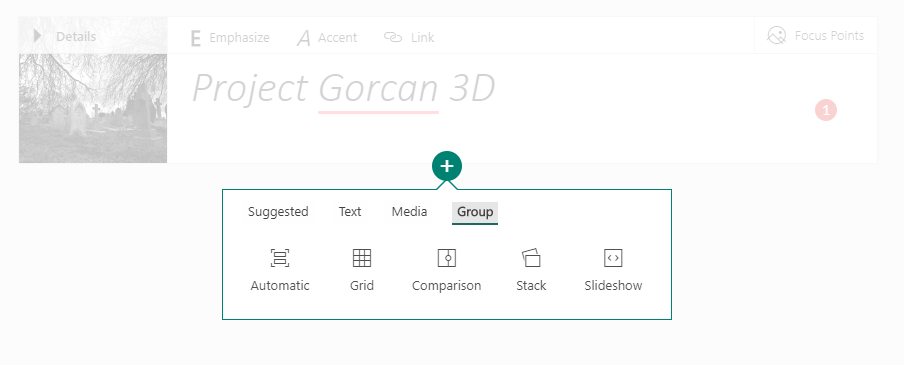904x365 pixels.
Task: Switch to the Suggested tab
Action: click(278, 212)
